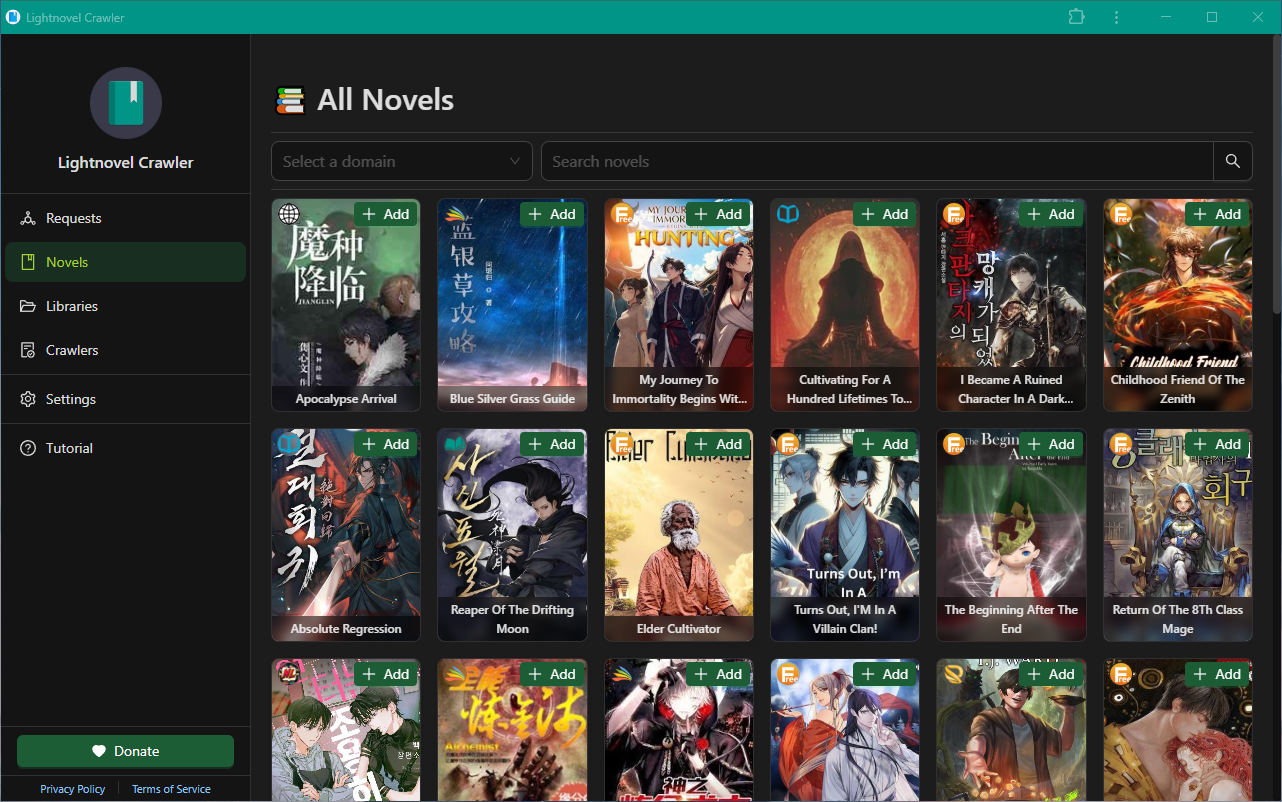Viewport: 1282px width, 802px height.
Task: Add Apocalypse Arrival novel
Action: point(386,214)
